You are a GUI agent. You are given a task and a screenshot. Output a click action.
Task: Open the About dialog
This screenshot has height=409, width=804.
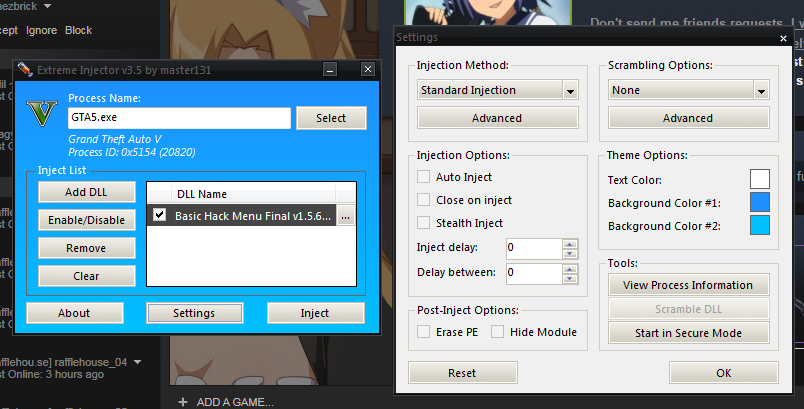[75, 313]
